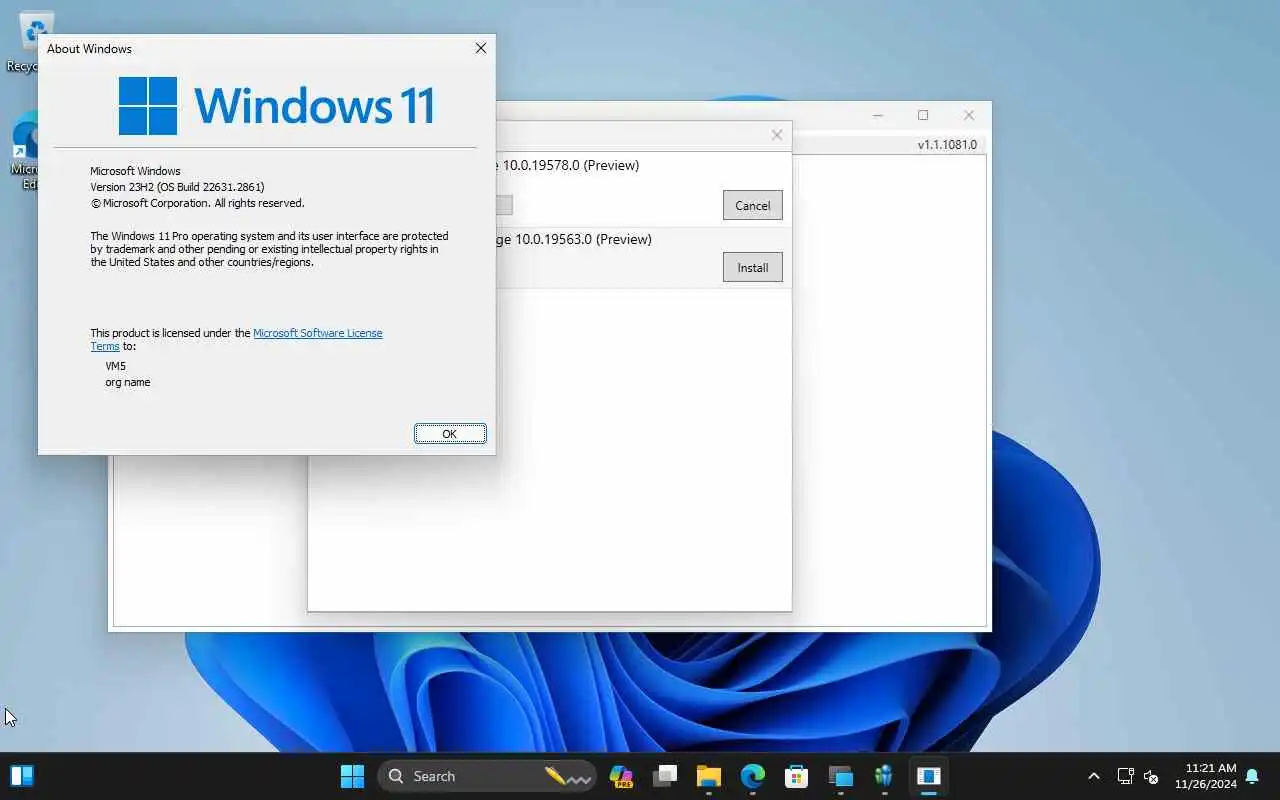This screenshot has width=1280, height=800.
Task: Open the stacked-windows app on taskbar
Action: (840, 776)
